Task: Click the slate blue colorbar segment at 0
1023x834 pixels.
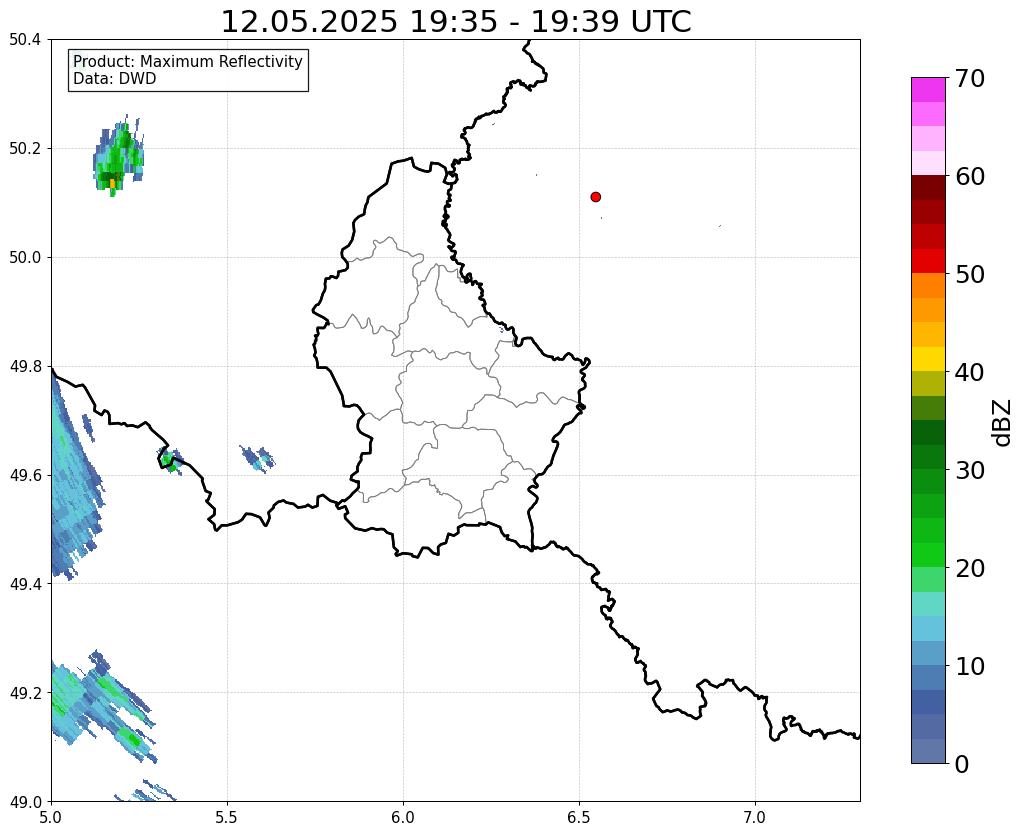Action: click(x=928, y=751)
